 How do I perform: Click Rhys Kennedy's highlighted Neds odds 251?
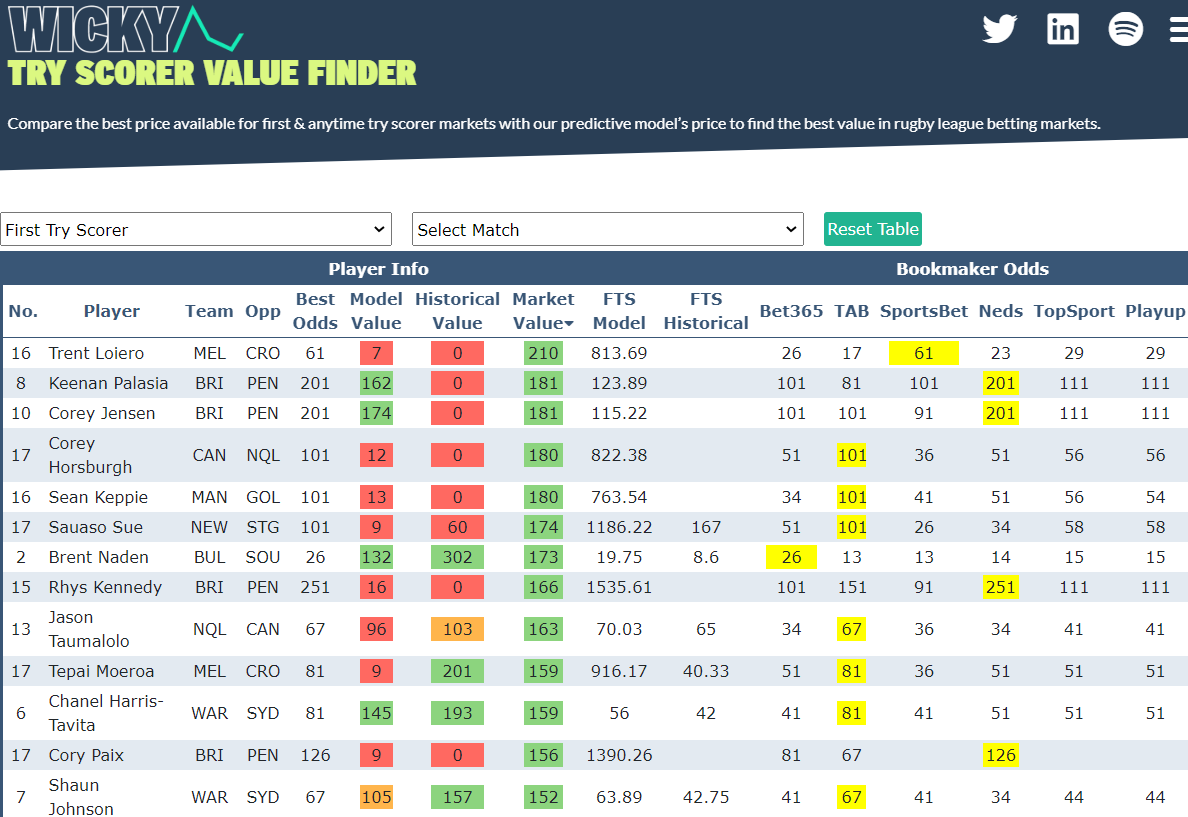(x=1000, y=587)
